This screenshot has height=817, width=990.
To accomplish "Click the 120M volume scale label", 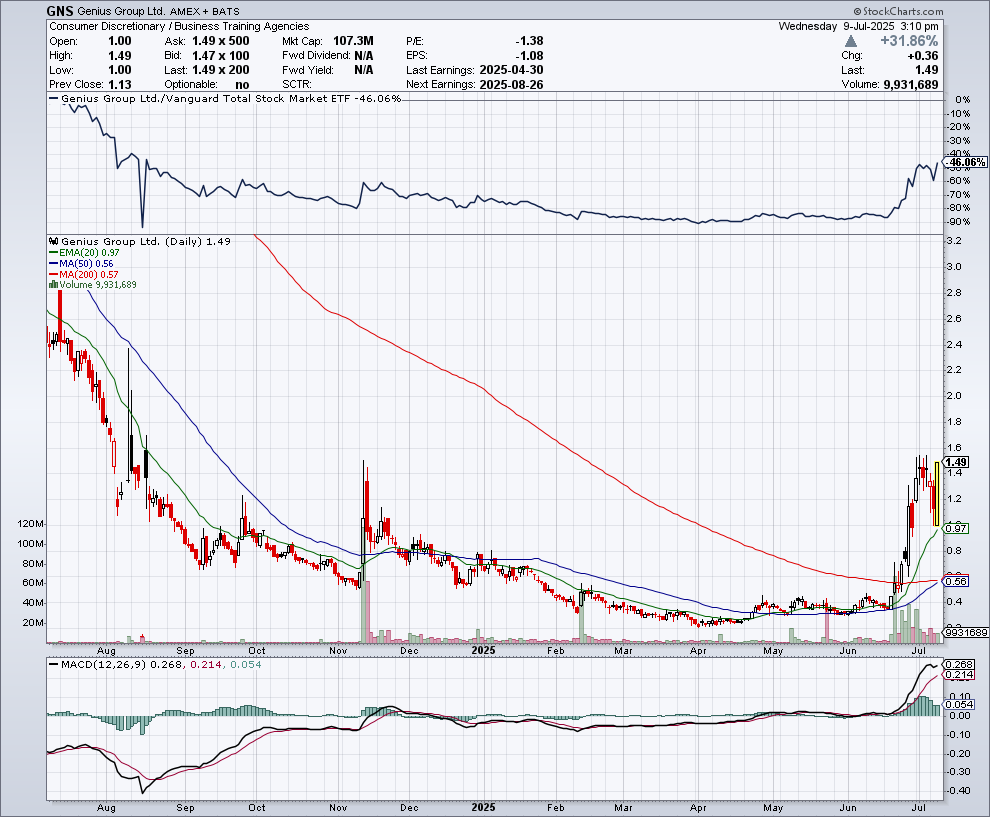I will [32, 524].
